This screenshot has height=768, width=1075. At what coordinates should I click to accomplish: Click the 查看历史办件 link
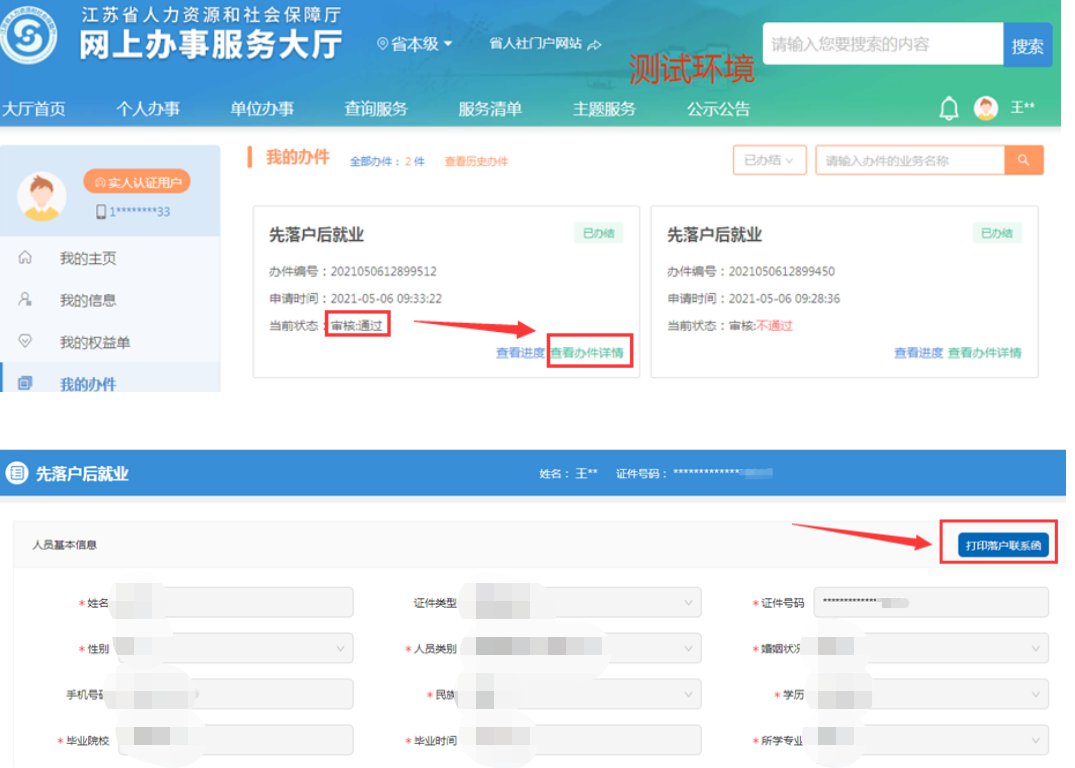(x=476, y=161)
